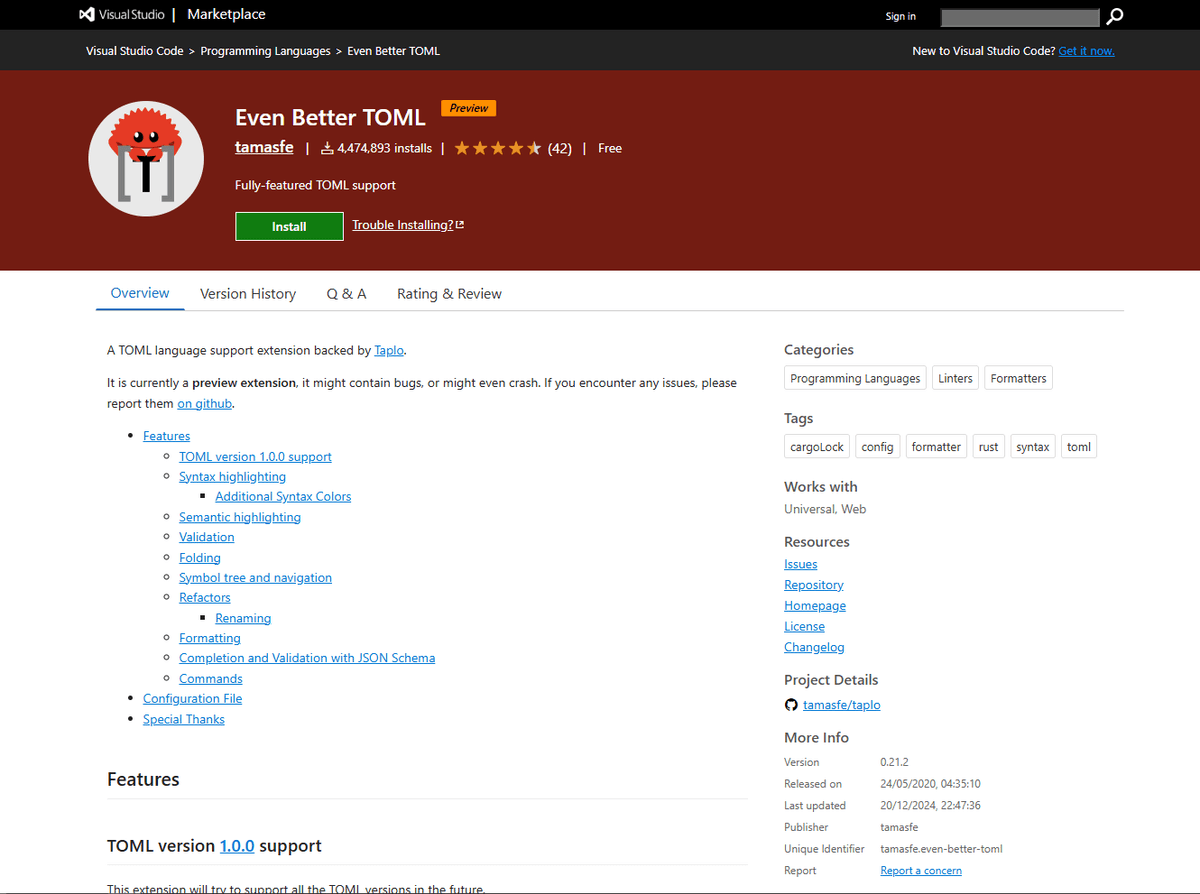
Task: Click the cargoLock tag
Action: 817,447
